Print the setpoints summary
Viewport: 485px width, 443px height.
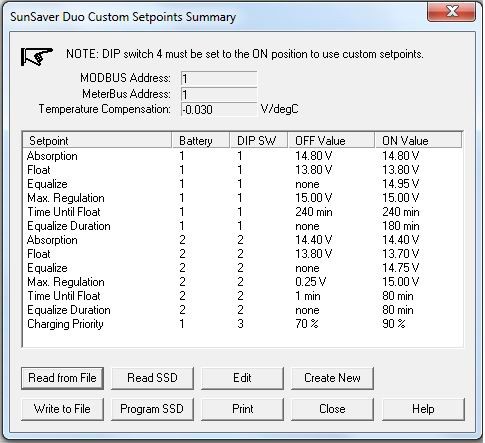242,409
